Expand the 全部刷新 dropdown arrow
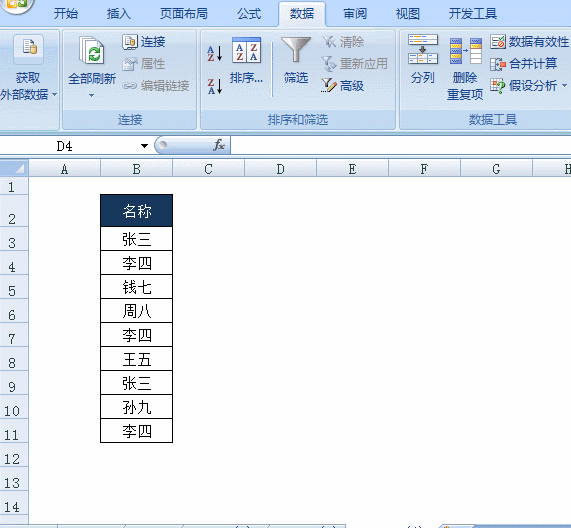The width and height of the screenshot is (571, 528). point(91,96)
